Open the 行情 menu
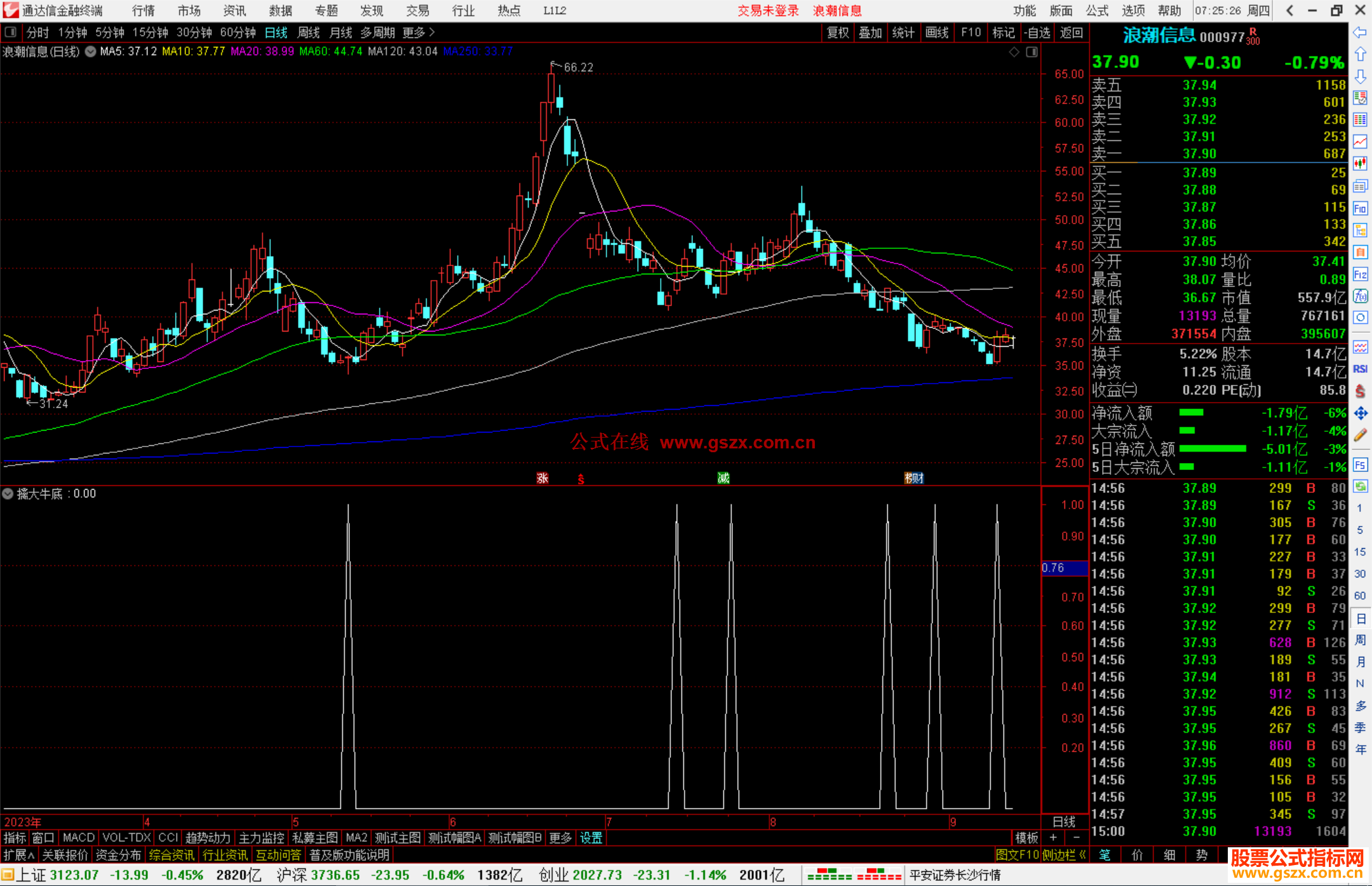 pyautogui.click(x=144, y=11)
